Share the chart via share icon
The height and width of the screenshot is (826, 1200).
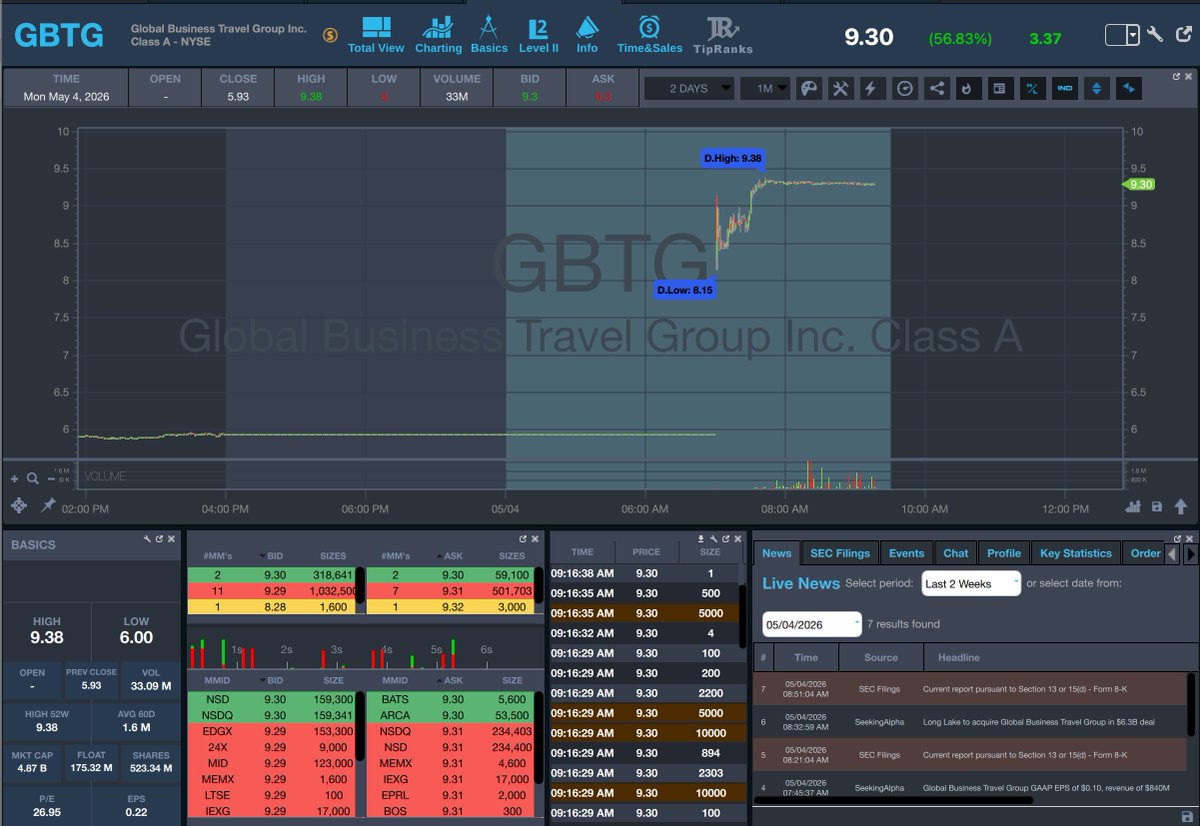tap(936, 88)
